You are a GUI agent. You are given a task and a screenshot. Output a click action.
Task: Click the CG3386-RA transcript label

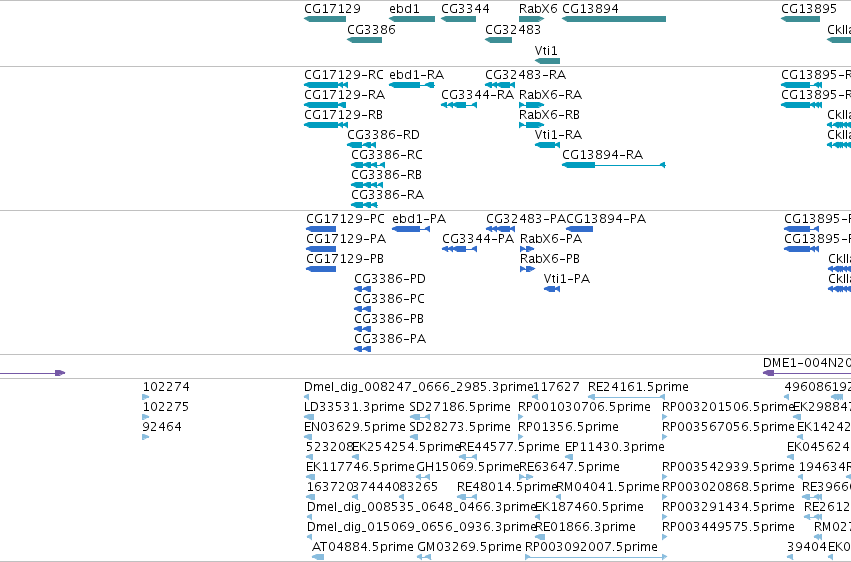(388, 194)
